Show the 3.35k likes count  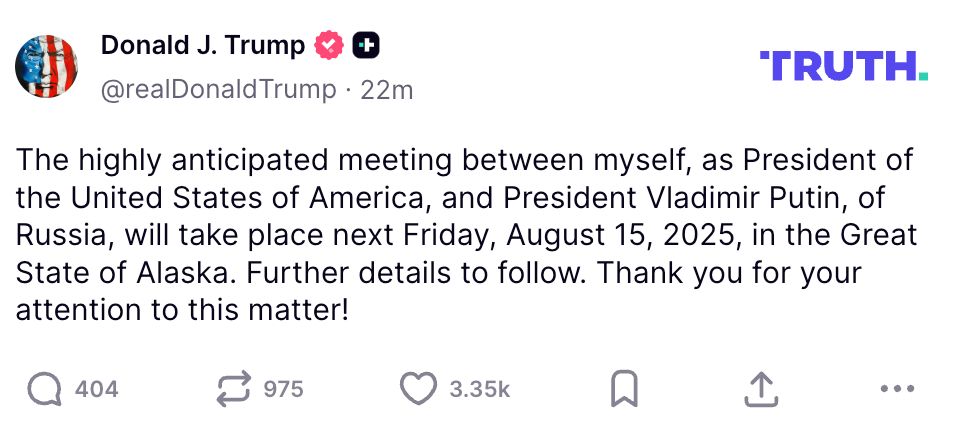point(479,389)
